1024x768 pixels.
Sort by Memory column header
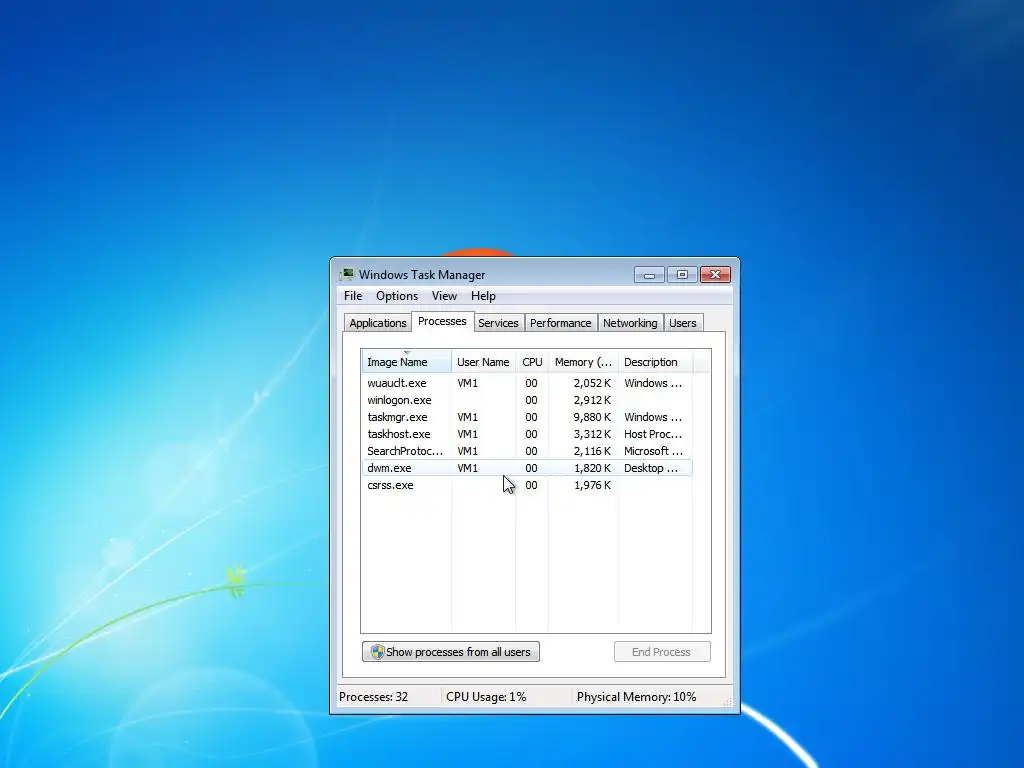point(583,362)
